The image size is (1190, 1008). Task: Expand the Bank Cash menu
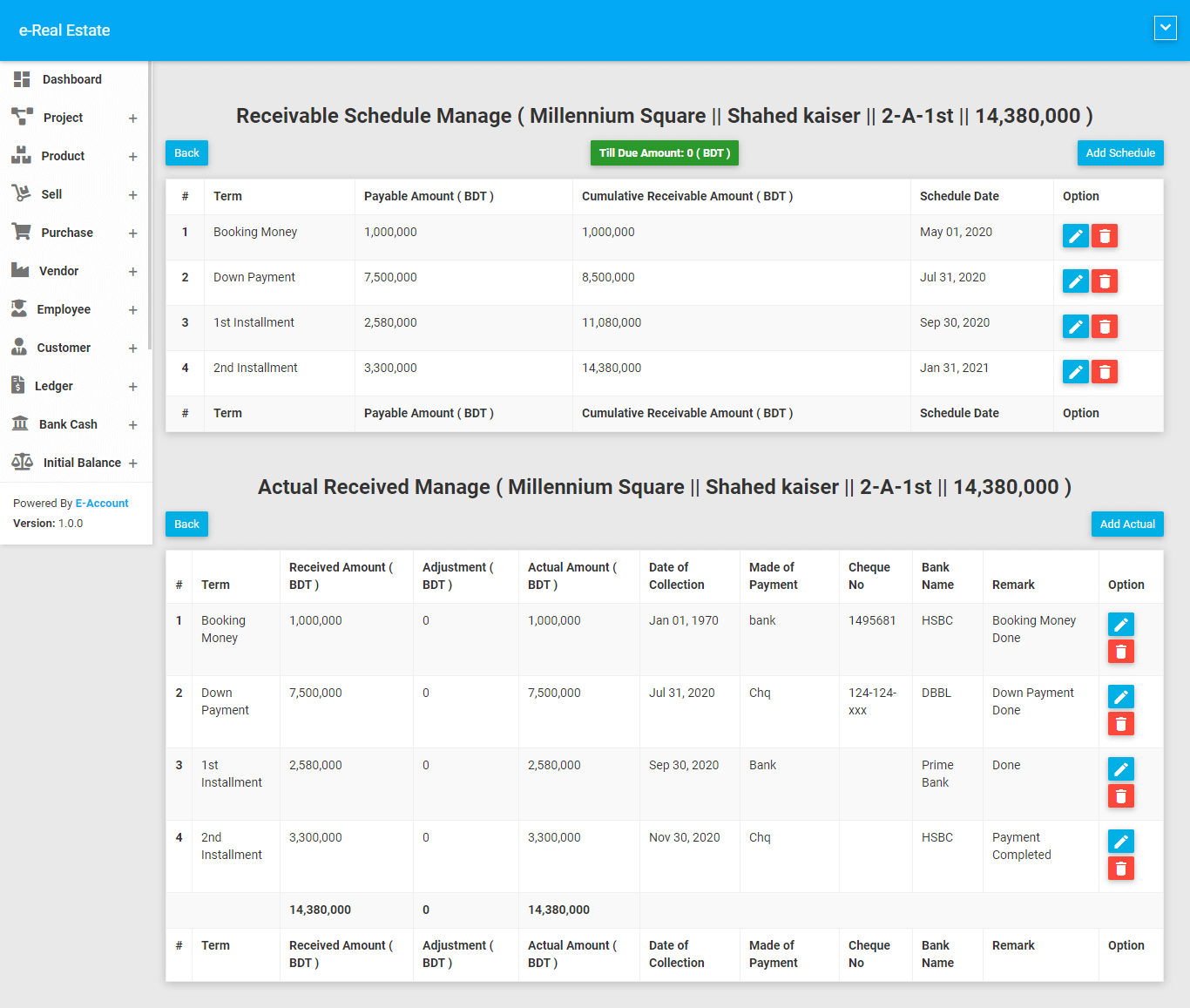tap(132, 425)
